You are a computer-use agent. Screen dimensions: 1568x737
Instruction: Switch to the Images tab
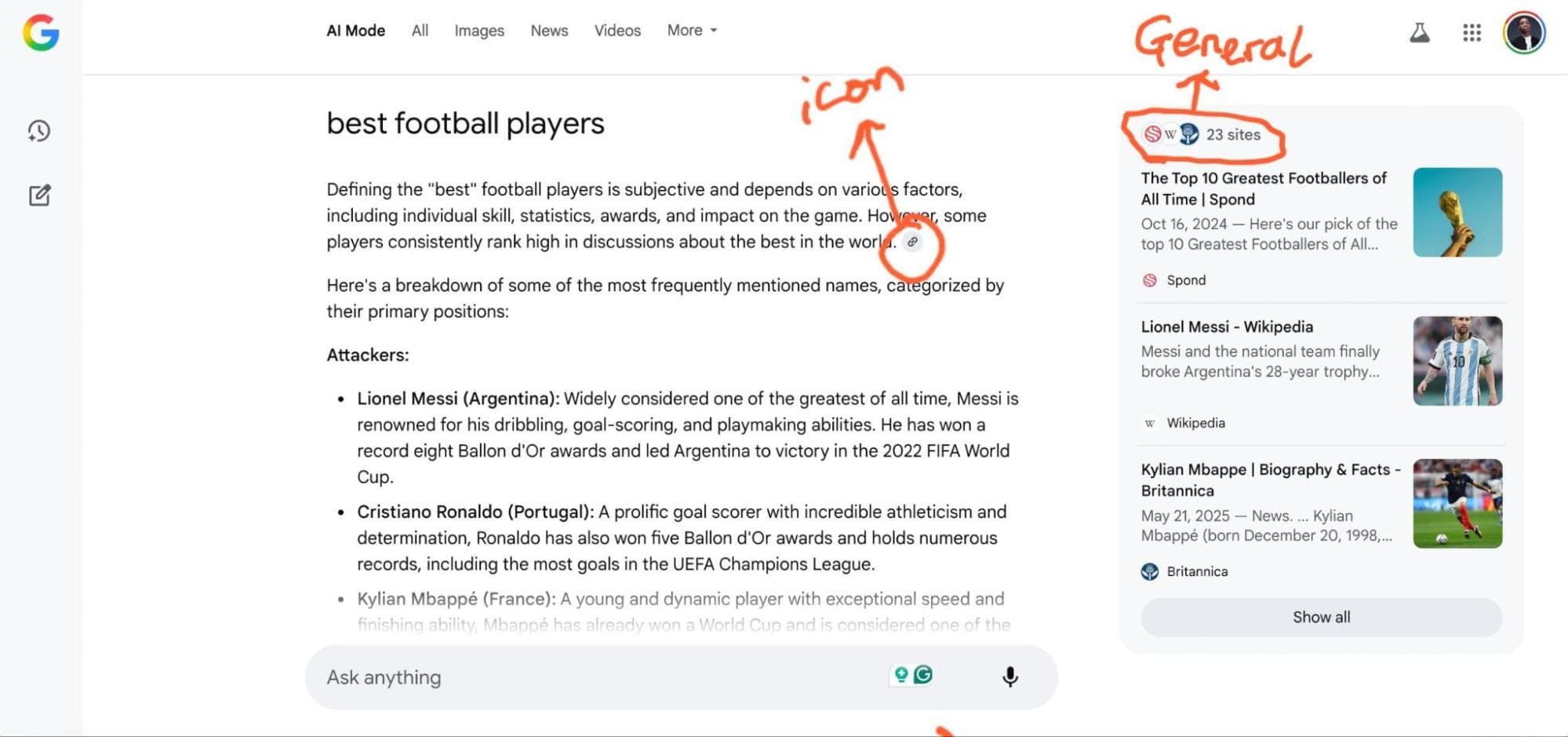tap(478, 30)
